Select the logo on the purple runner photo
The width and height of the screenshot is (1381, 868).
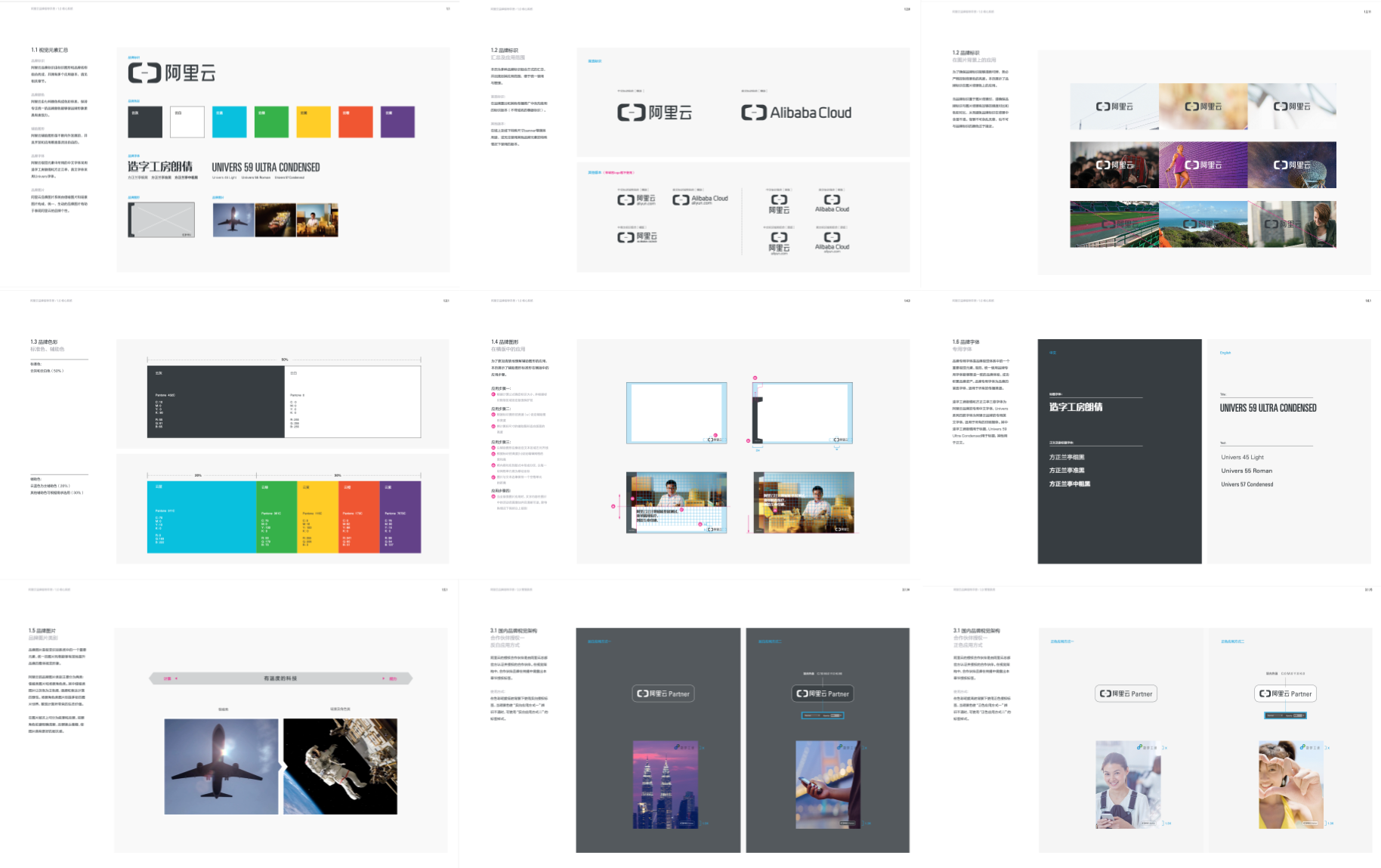1203,165
